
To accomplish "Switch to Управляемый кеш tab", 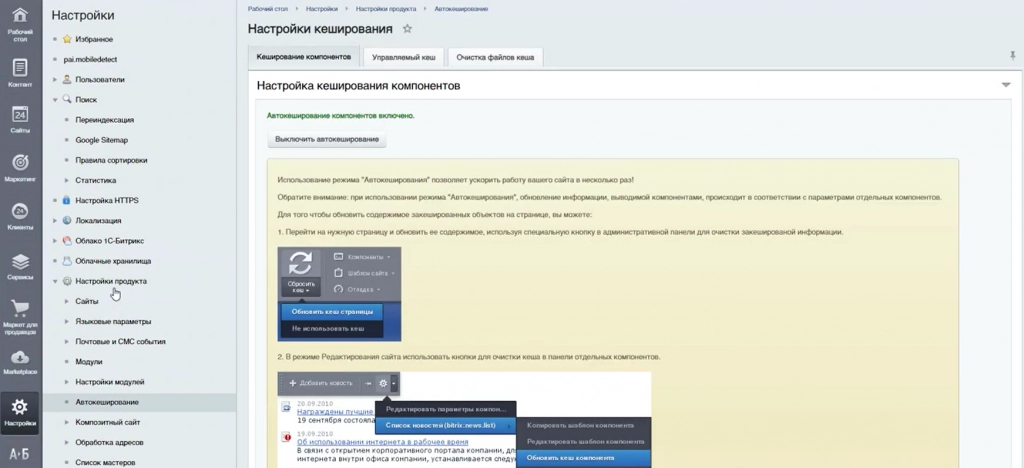I will click(x=403, y=57).
